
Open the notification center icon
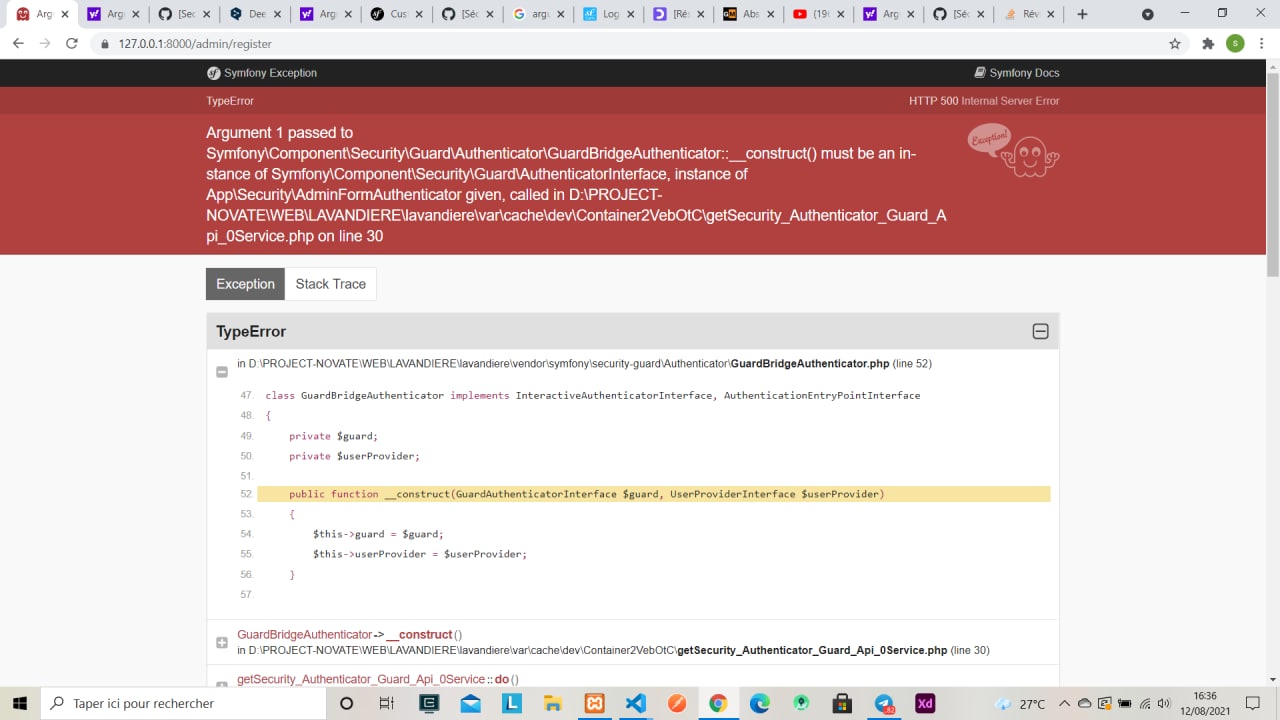(1255, 704)
